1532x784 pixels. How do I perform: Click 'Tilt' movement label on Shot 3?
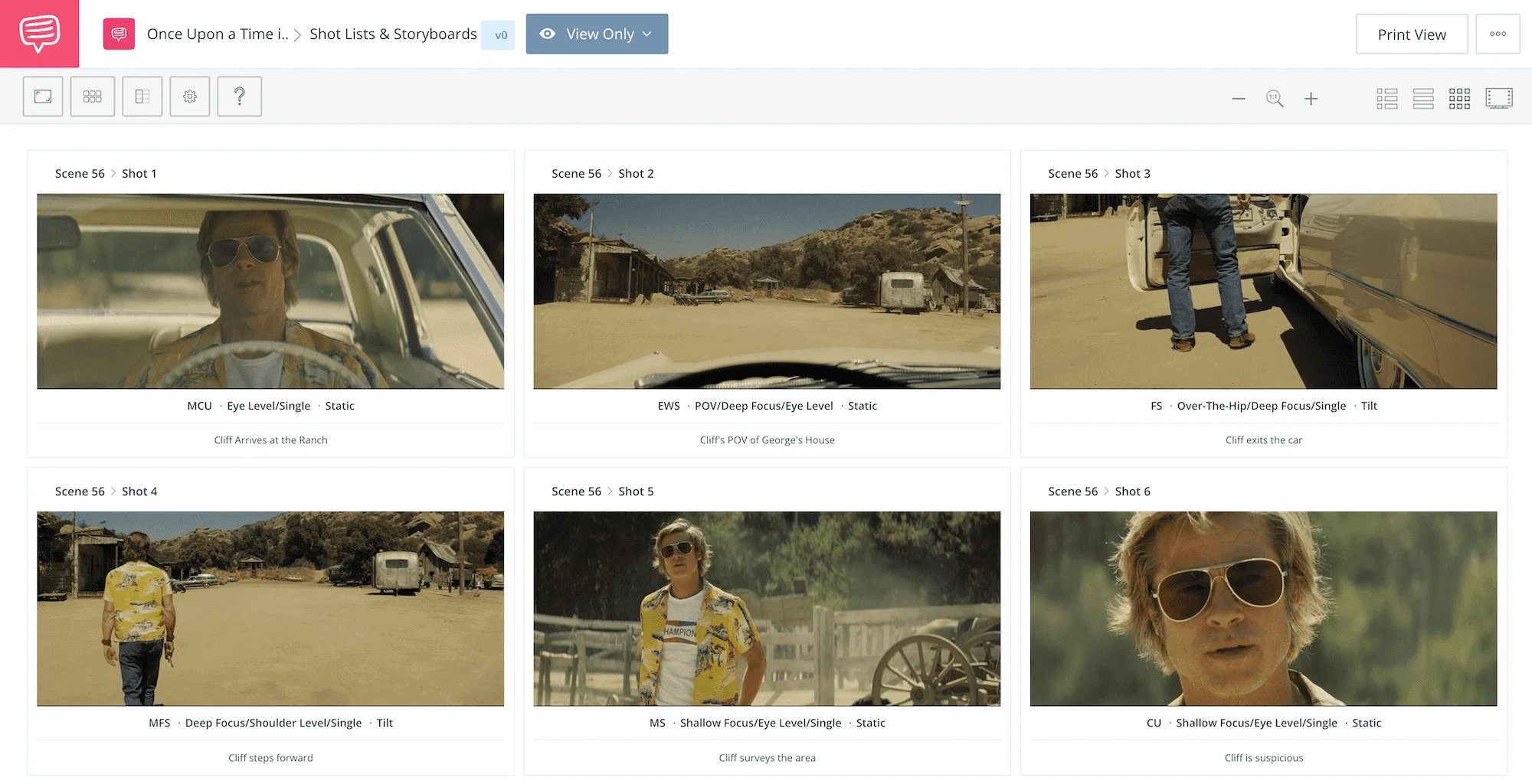point(1369,406)
